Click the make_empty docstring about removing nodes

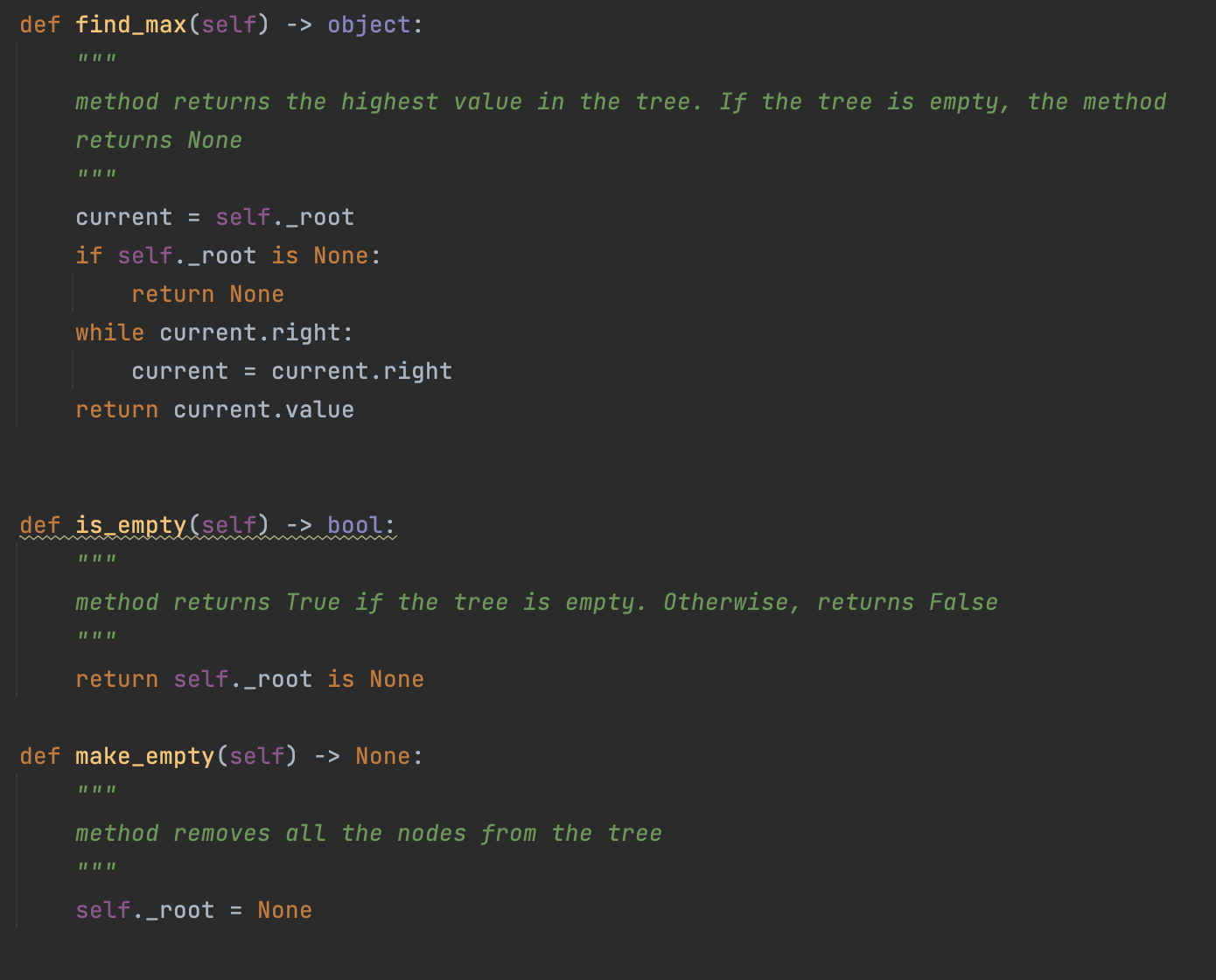[x=367, y=833]
